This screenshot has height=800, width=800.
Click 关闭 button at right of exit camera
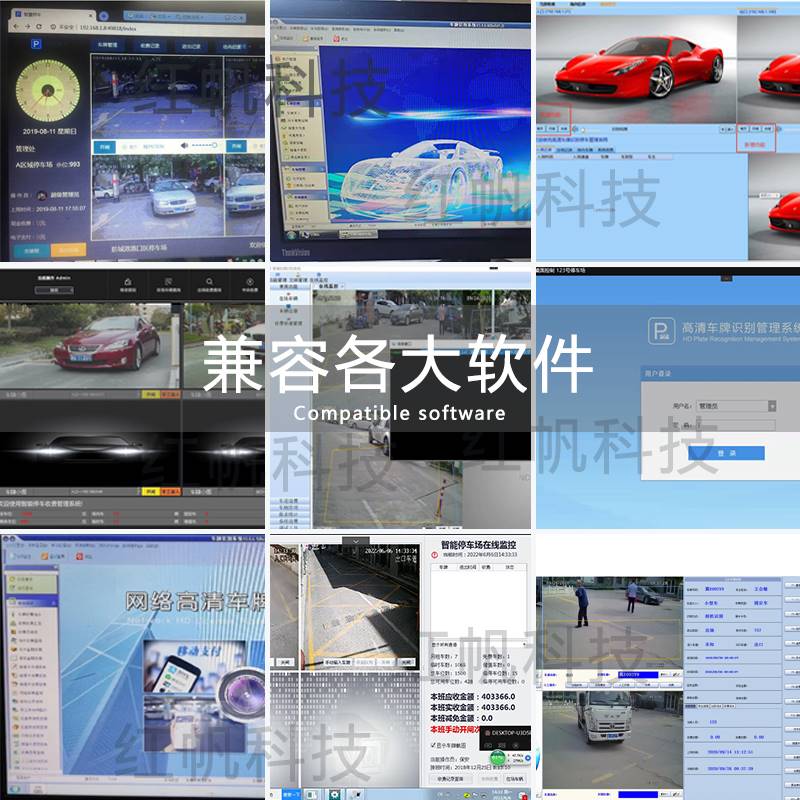407,662
